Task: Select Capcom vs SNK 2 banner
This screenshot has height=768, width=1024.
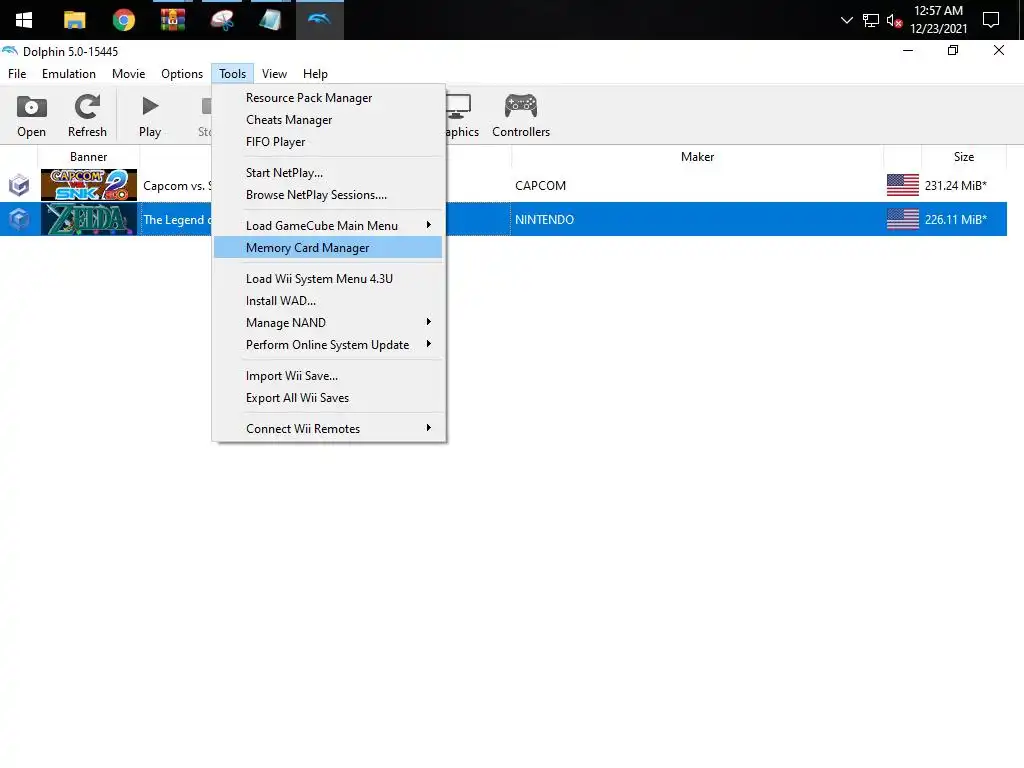Action: (89, 185)
